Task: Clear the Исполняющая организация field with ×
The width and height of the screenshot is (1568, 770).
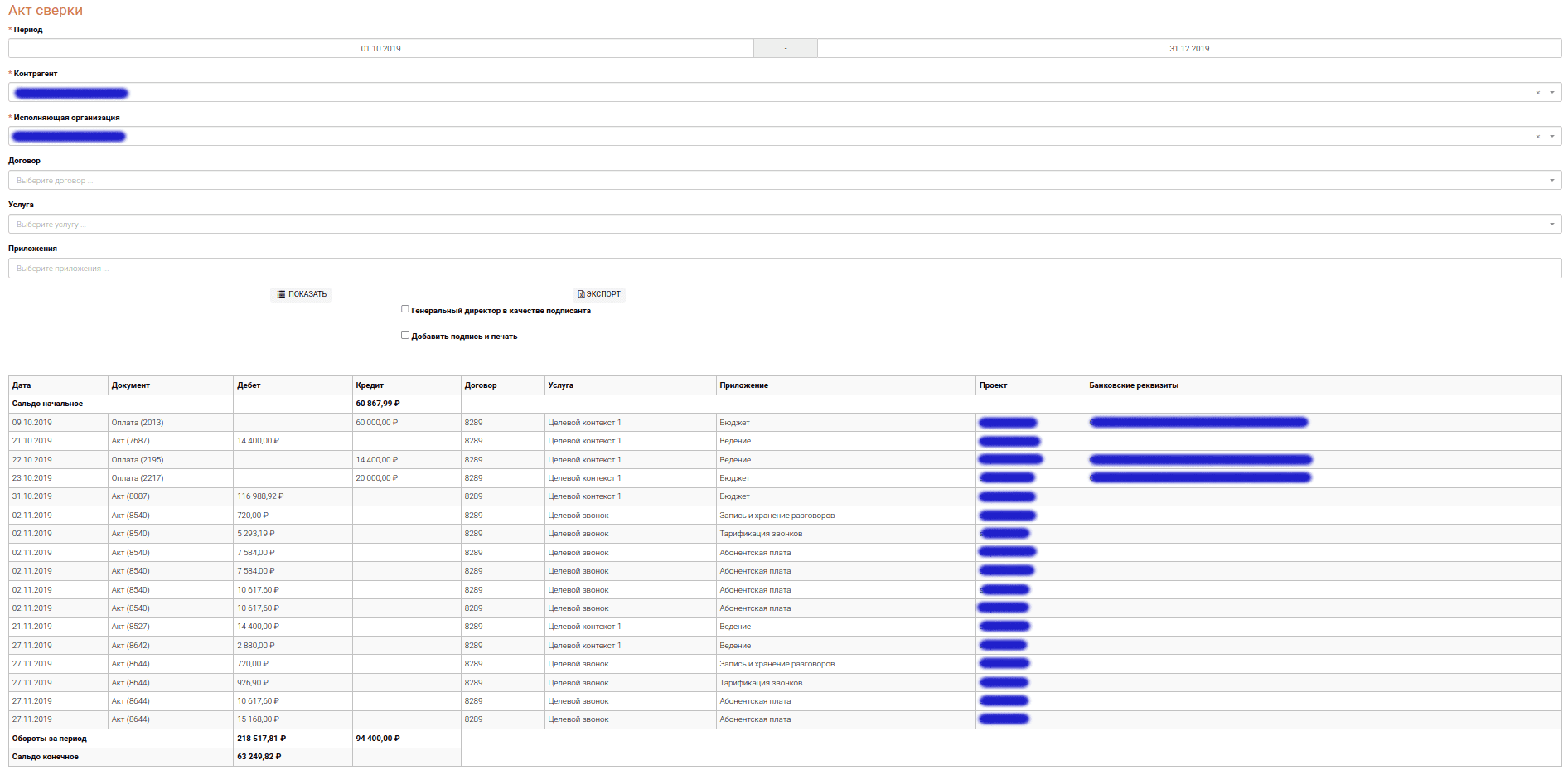Action: (x=1537, y=137)
